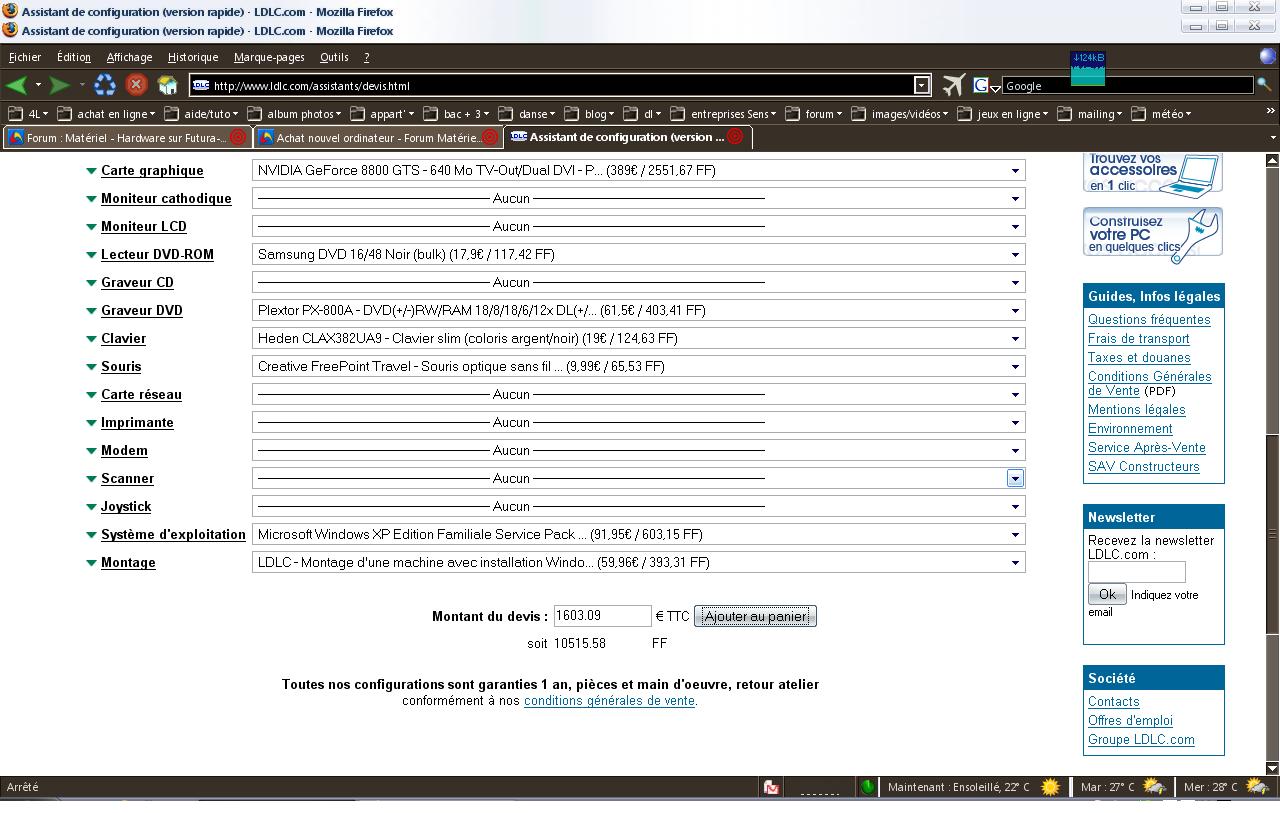Open the 4L bookmarks folder

pyautogui.click(x=28, y=114)
